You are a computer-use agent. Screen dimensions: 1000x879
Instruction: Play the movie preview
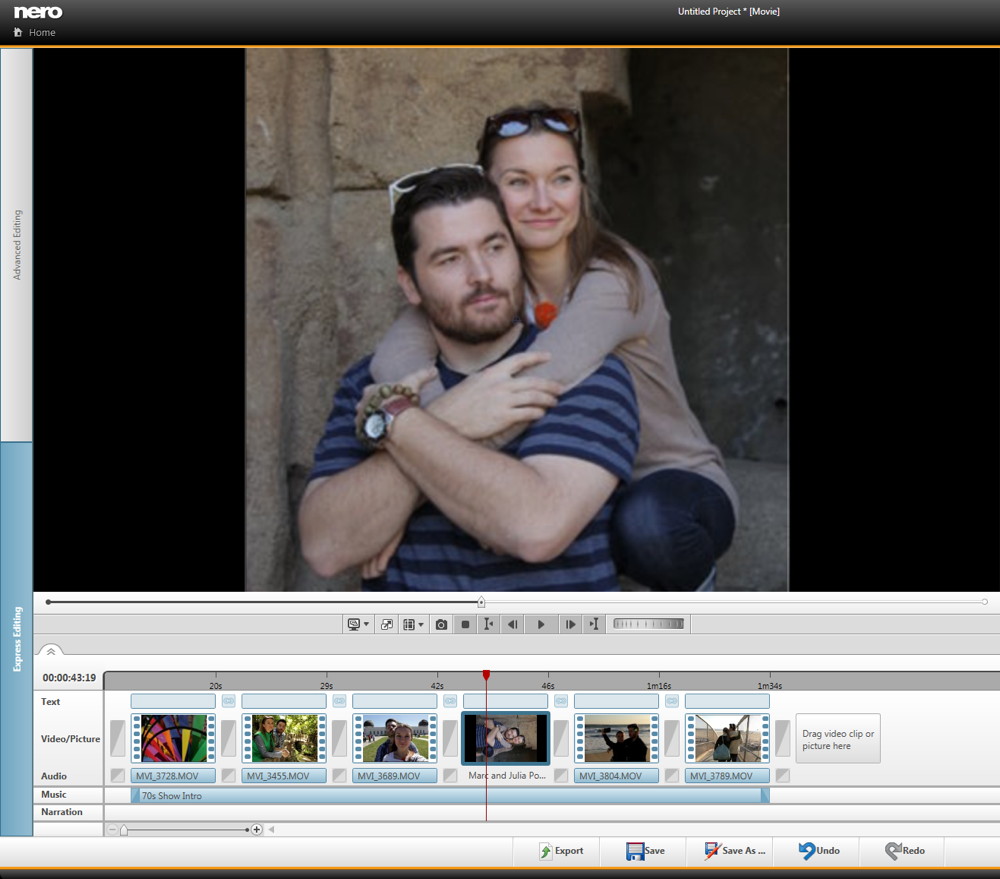[541, 624]
